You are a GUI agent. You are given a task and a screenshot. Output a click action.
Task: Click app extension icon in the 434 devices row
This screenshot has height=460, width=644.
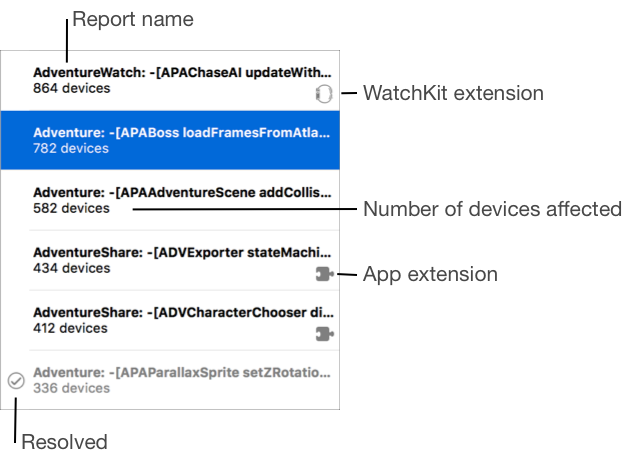[324, 274]
